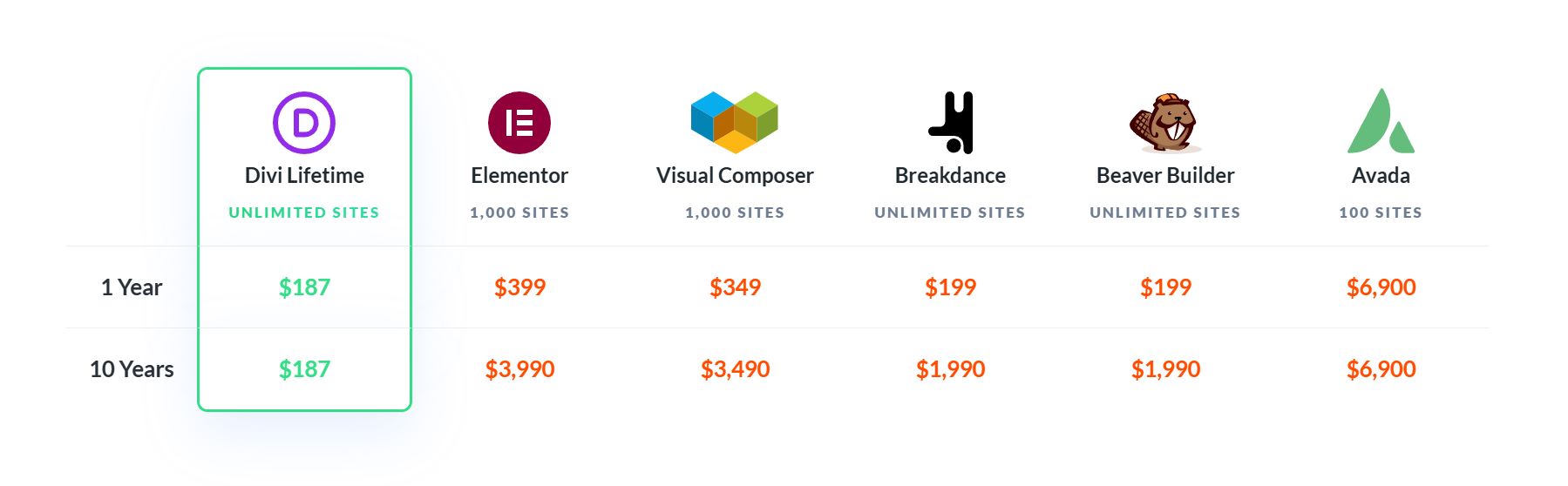Click Avada's $6,900 ten-year price
Viewport: 1568px width, 486px height.
[1381, 369]
